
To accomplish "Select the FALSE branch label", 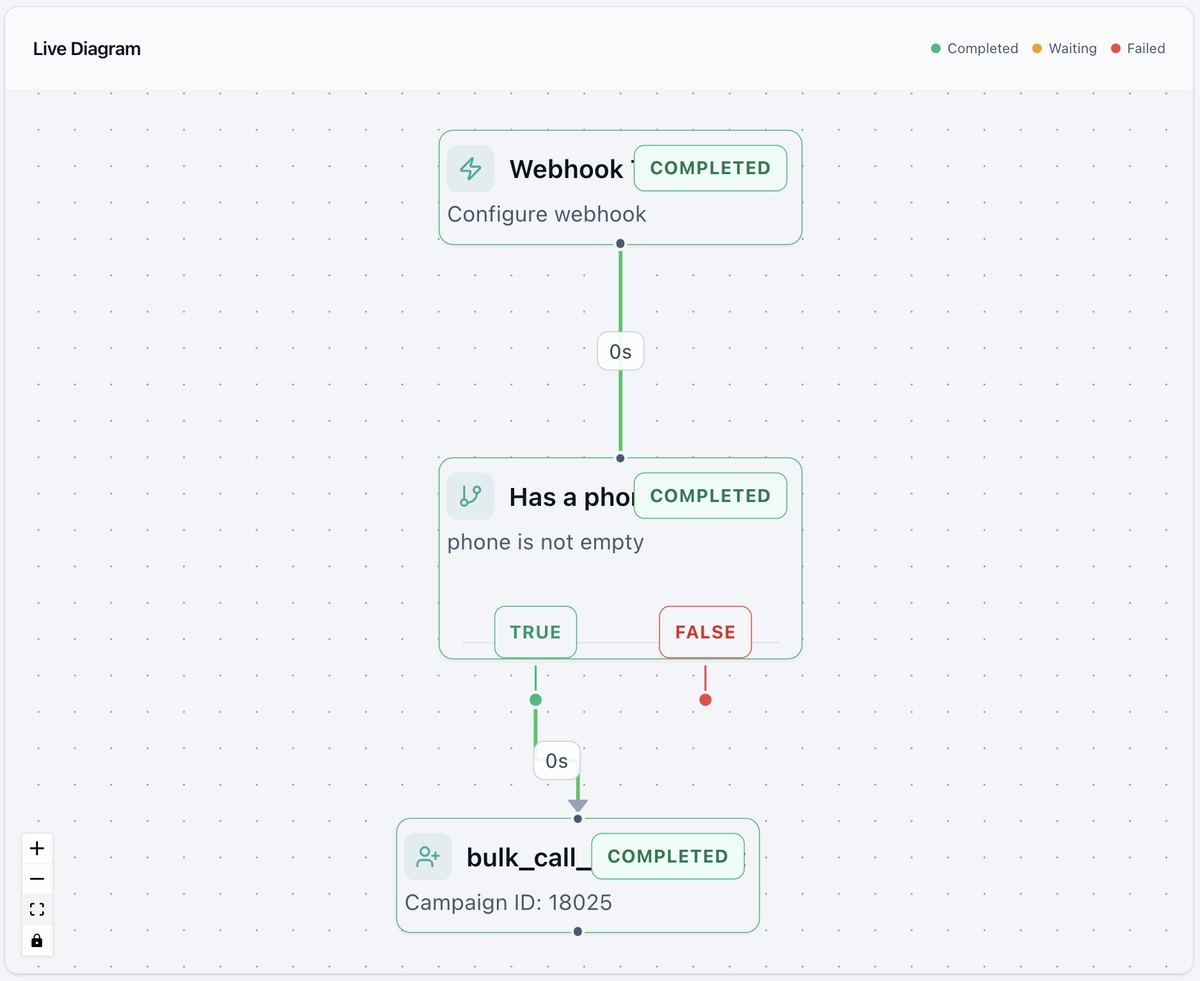I will click(705, 632).
